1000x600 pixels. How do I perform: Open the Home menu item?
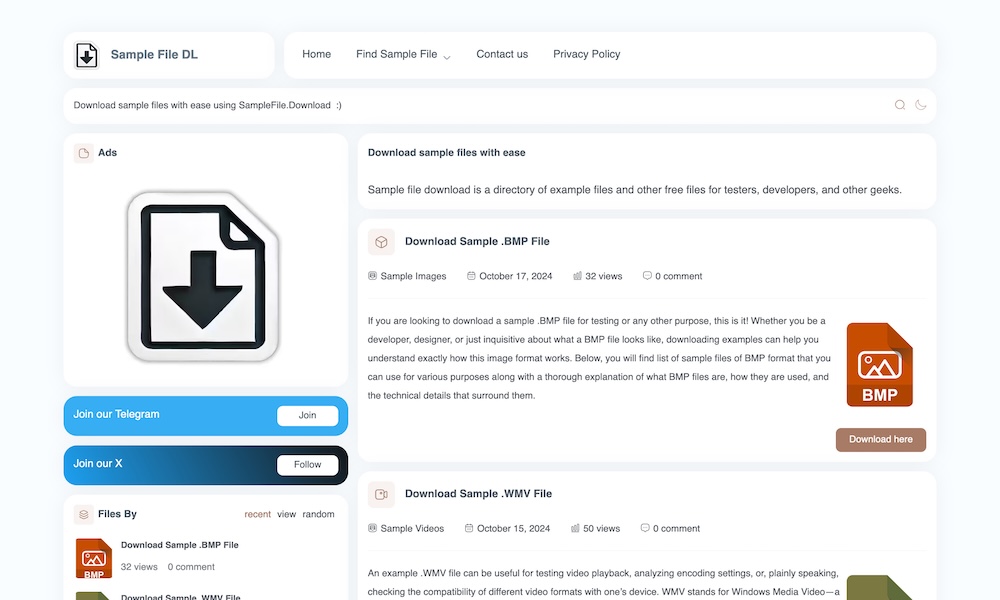coord(316,55)
